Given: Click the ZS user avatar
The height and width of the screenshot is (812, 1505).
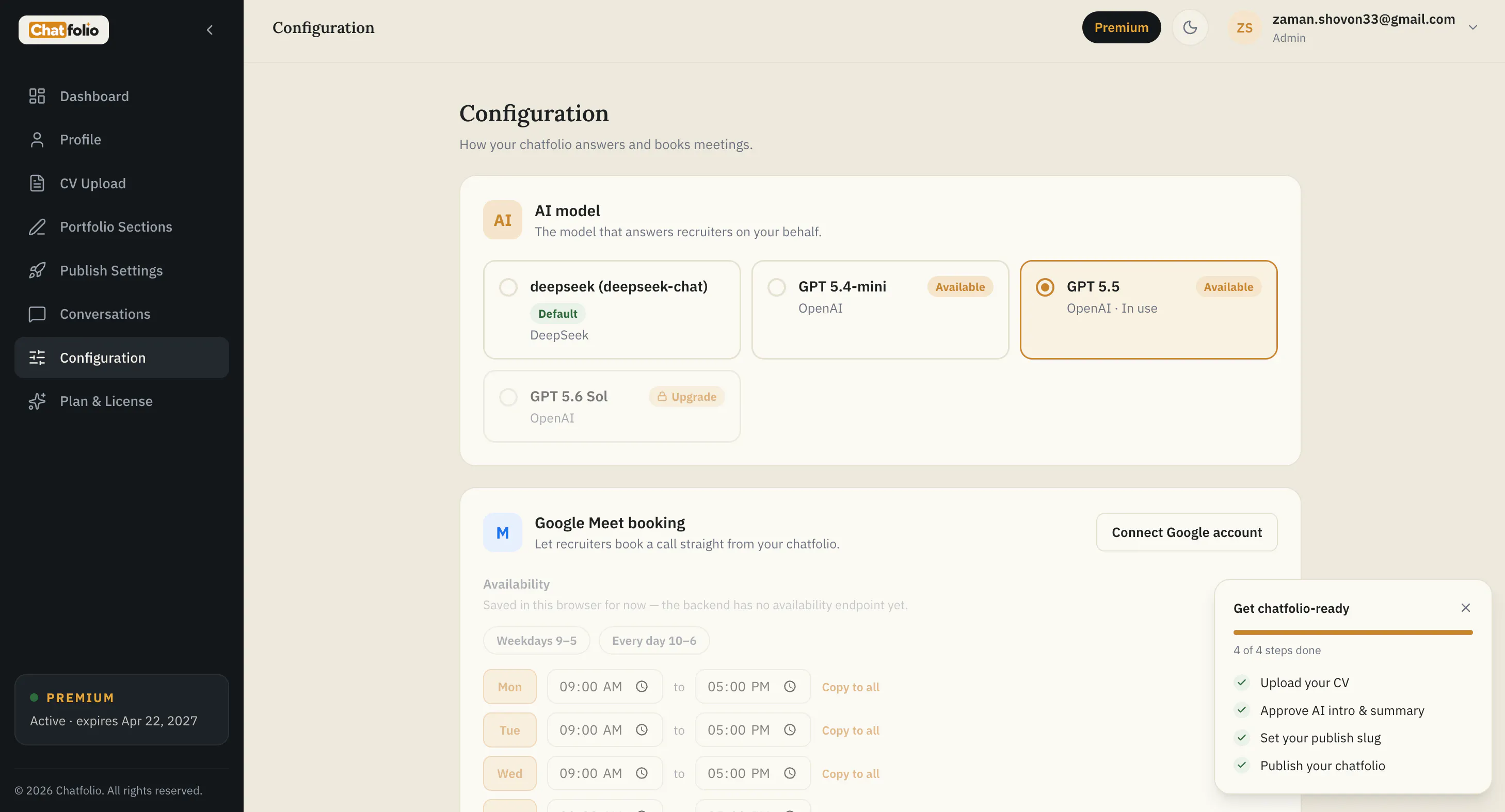Looking at the screenshot, I should coord(1244,27).
